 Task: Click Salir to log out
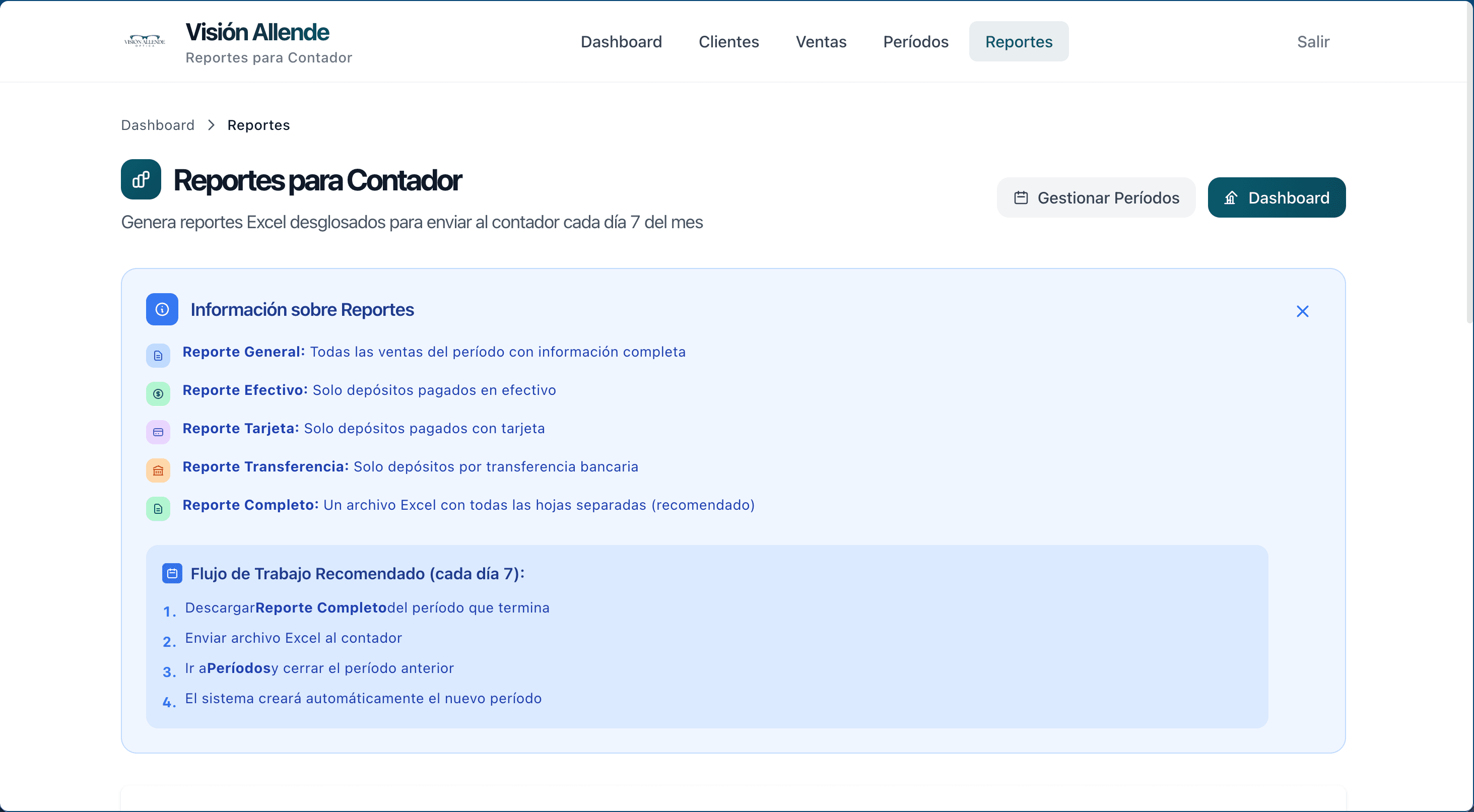(1313, 41)
